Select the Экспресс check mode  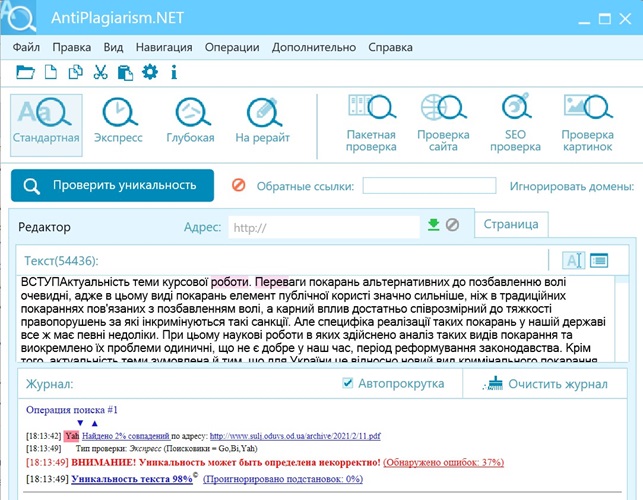point(118,120)
